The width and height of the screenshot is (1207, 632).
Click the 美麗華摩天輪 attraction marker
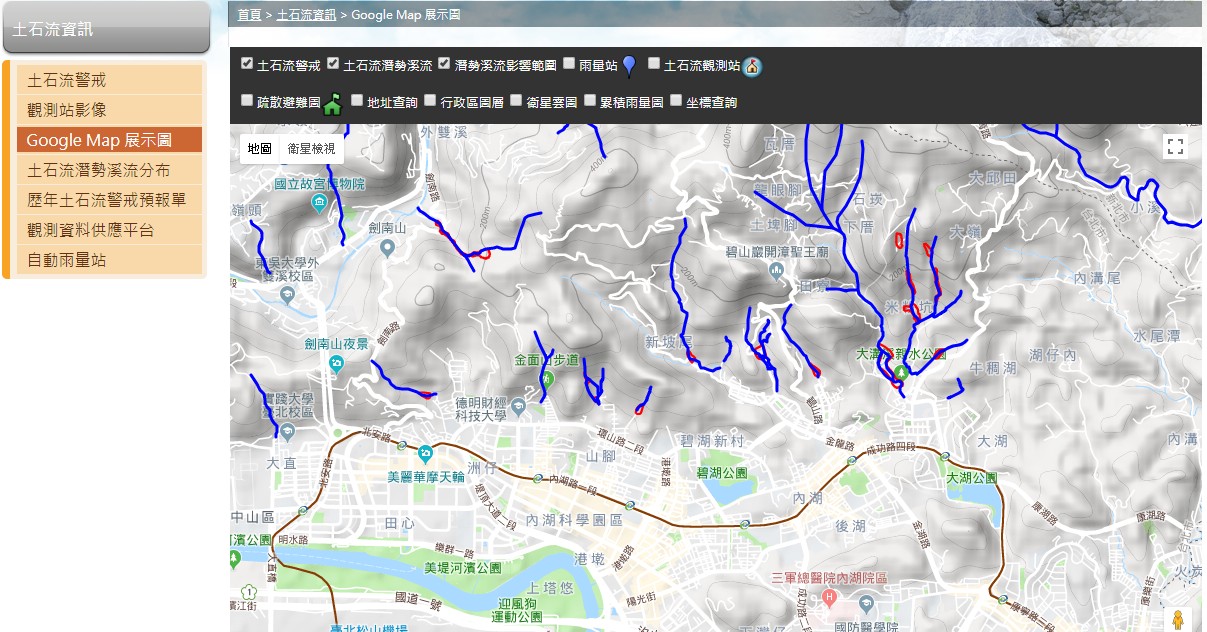(425, 453)
